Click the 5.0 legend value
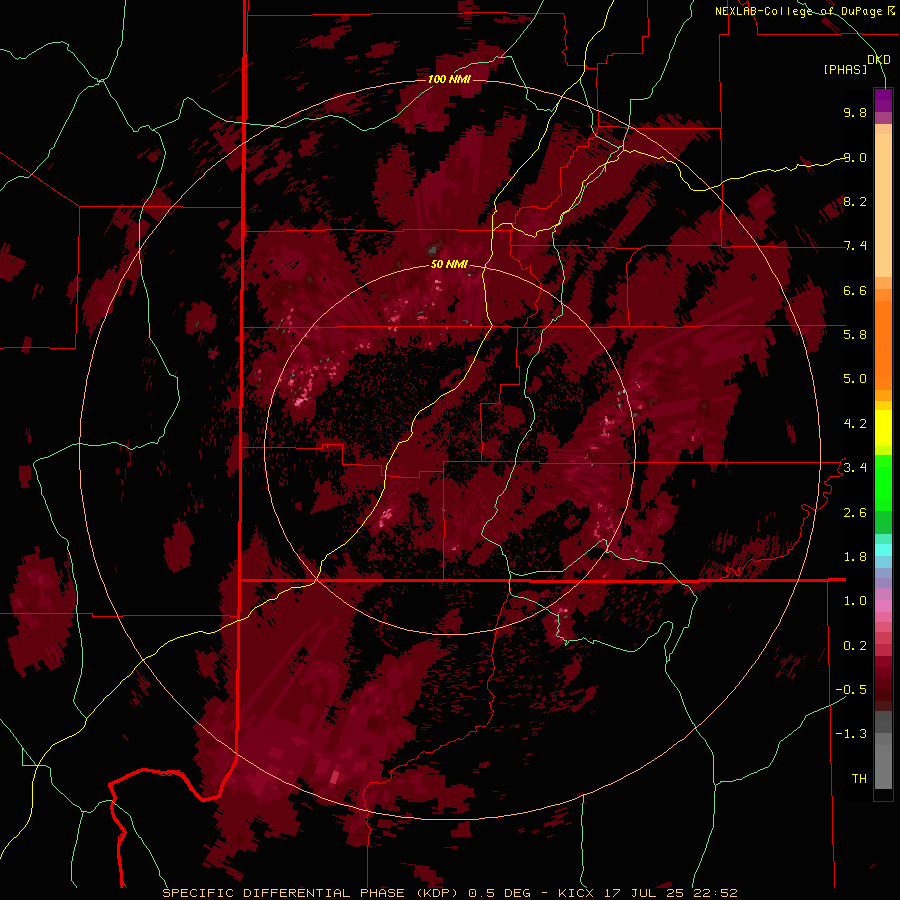This screenshot has height=900, width=900. (855, 379)
